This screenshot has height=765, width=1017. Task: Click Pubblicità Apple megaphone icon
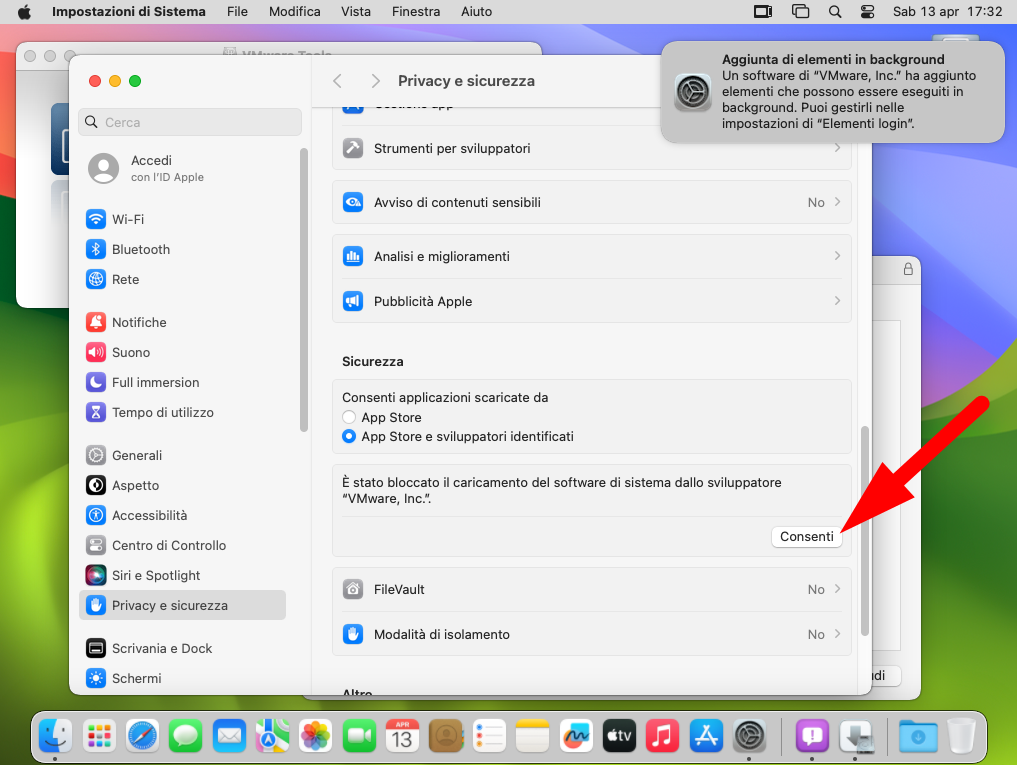pos(353,301)
